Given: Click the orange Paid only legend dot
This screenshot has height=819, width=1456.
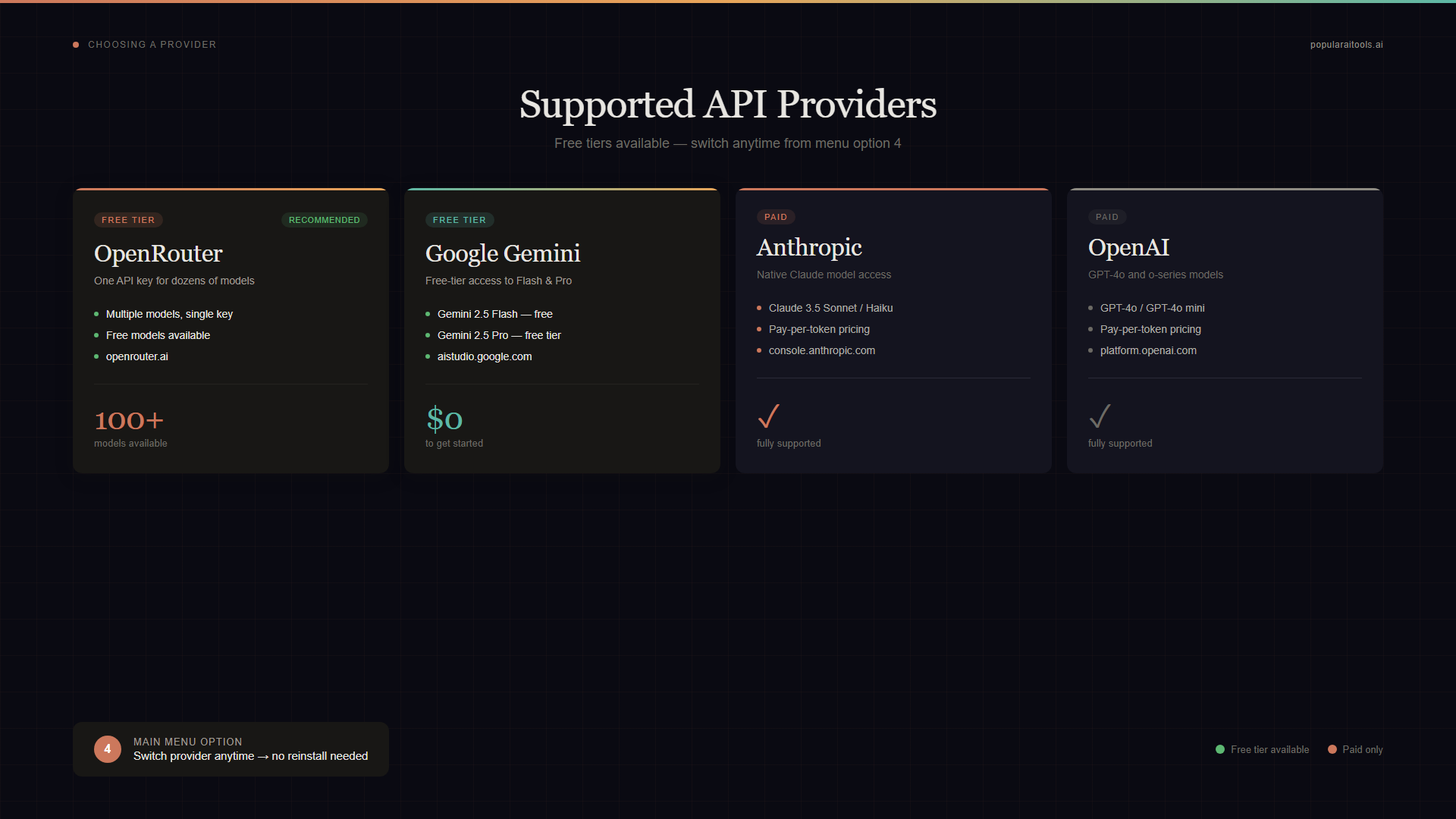Looking at the screenshot, I should (x=1332, y=749).
